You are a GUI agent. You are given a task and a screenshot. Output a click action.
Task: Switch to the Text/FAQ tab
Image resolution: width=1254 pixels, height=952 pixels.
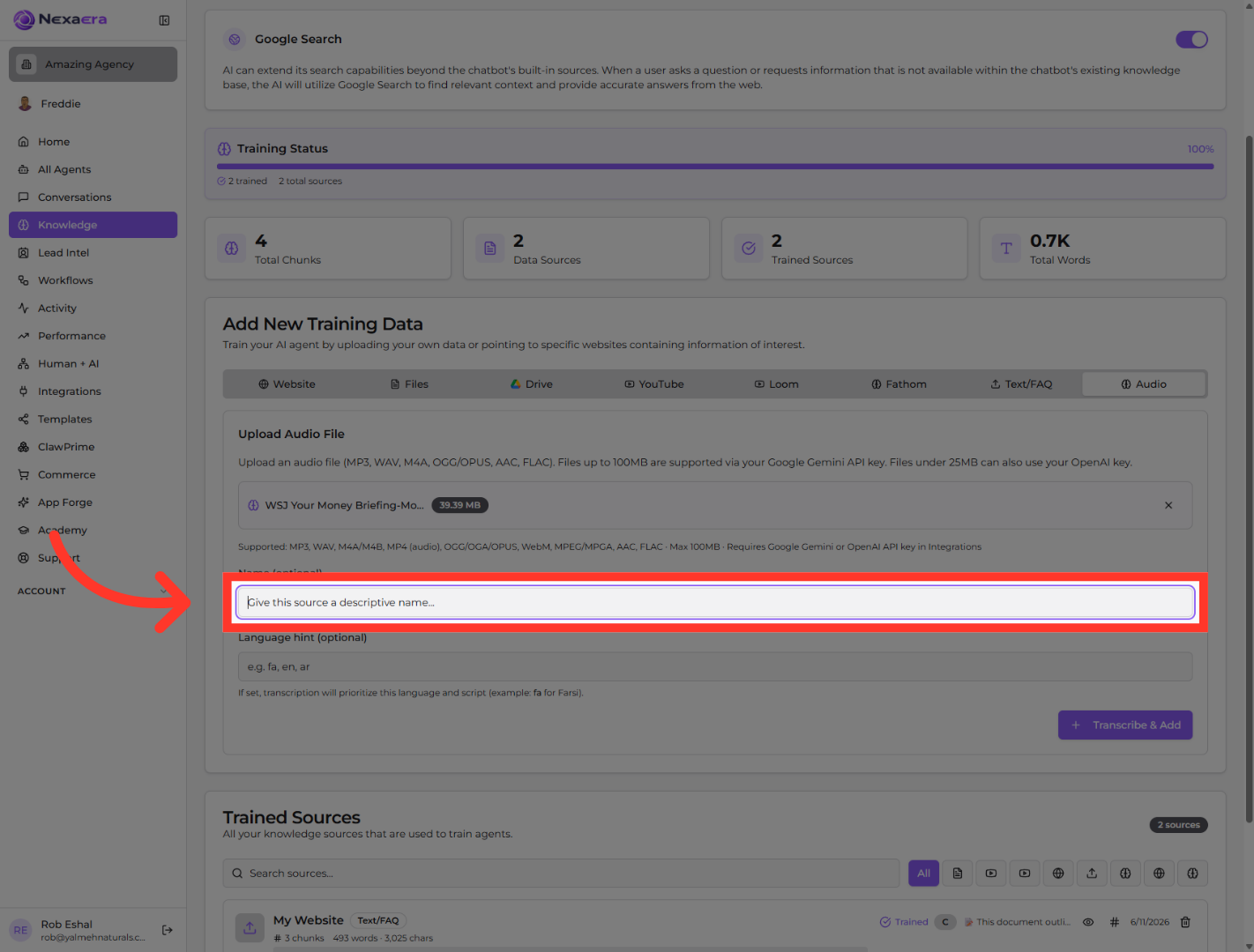1021,384
